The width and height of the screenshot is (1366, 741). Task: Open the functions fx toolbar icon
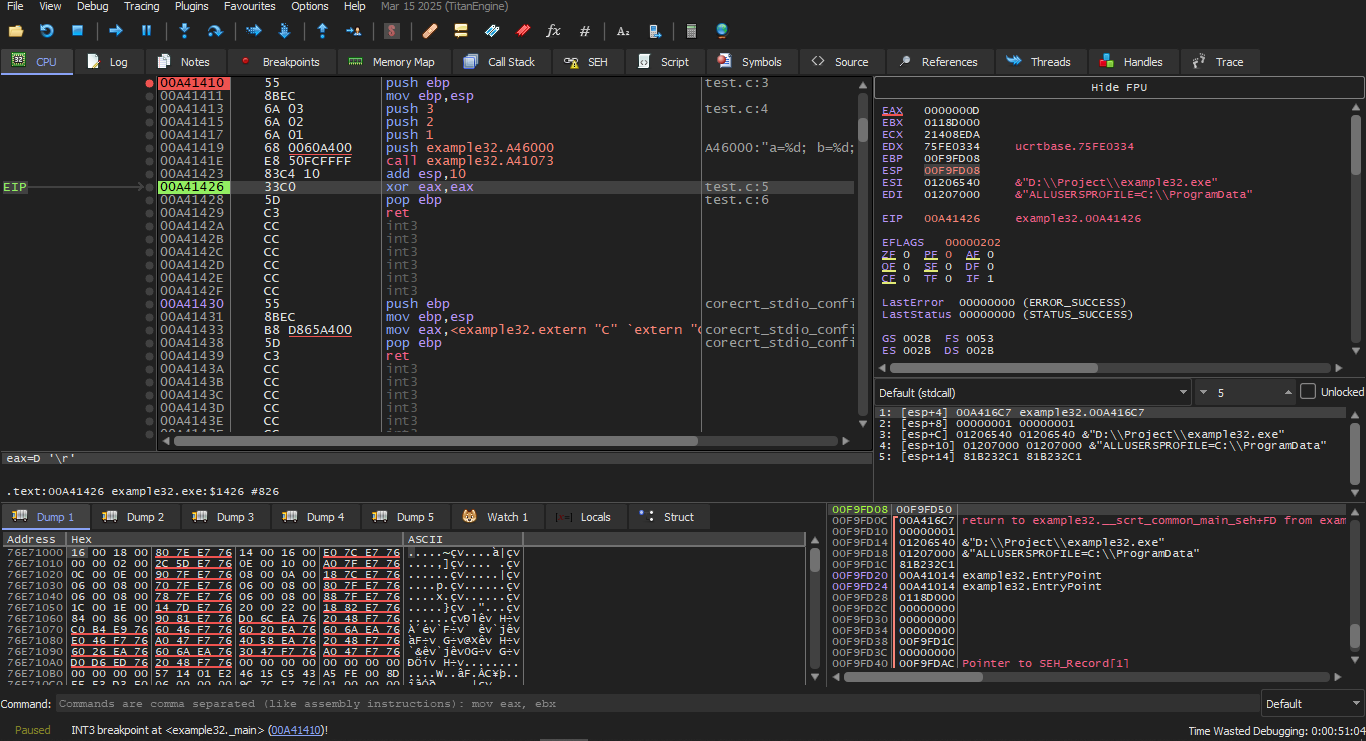[x=553, y=31]
